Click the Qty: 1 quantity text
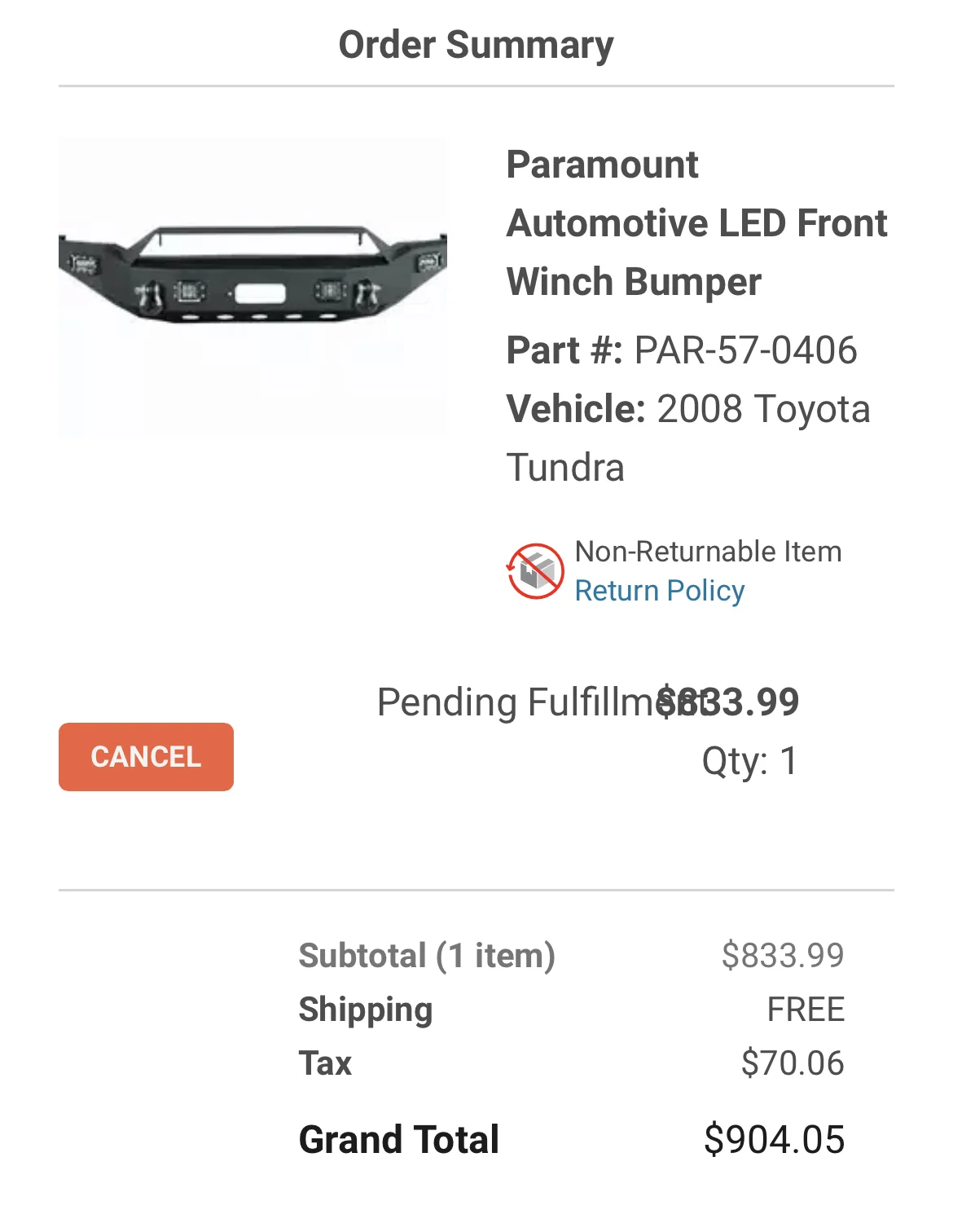 coord(749,761)
